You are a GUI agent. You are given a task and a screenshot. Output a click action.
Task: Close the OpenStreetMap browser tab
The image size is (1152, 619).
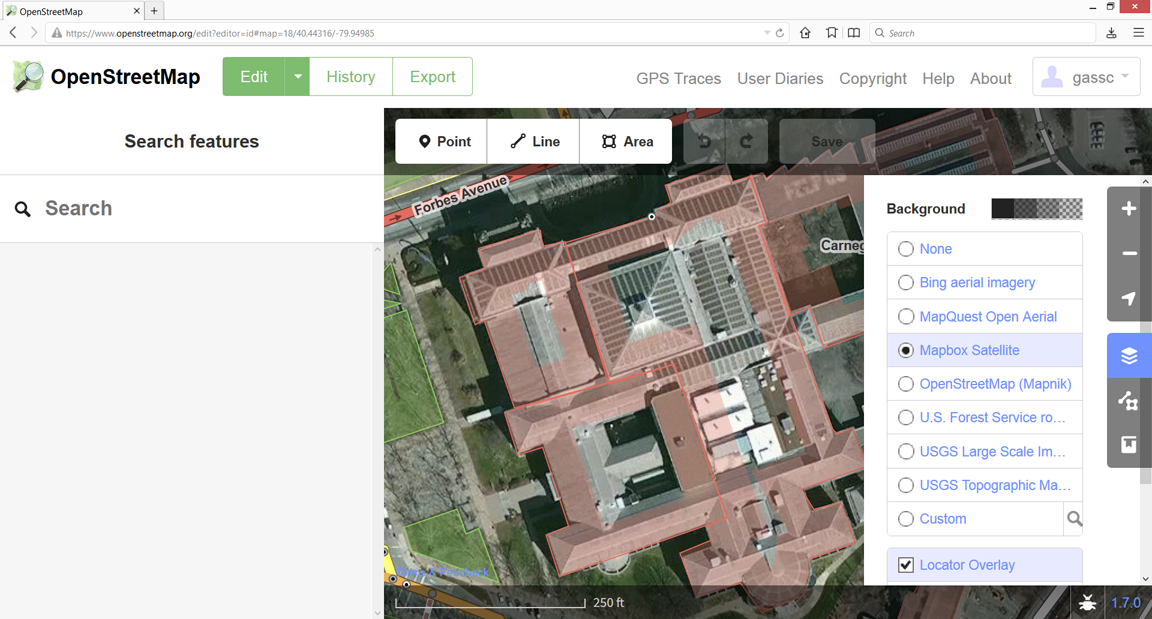(x=137, y=11)
